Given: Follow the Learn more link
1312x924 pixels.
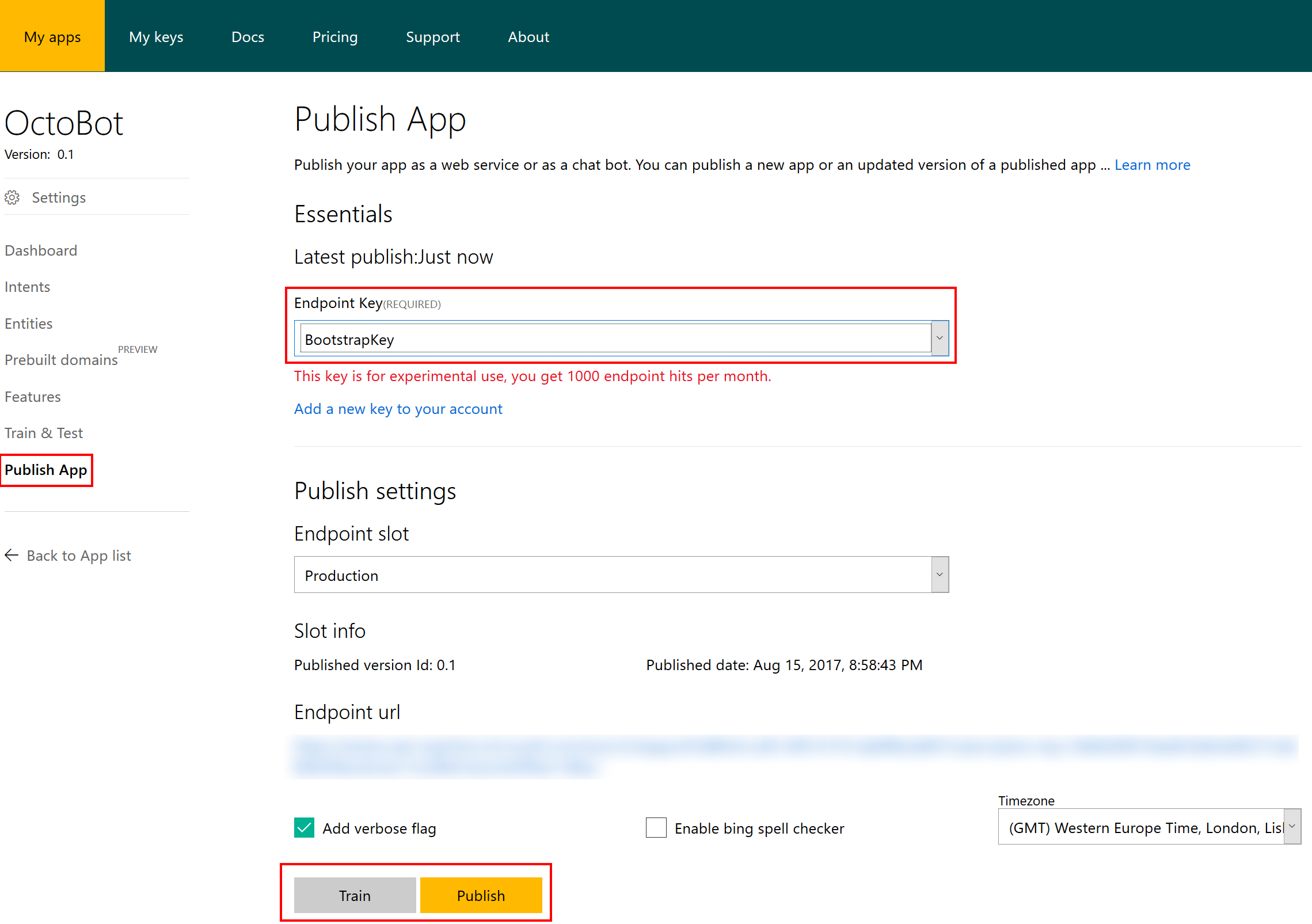Looking at the screenshot, I should (x=1152, y=165).
